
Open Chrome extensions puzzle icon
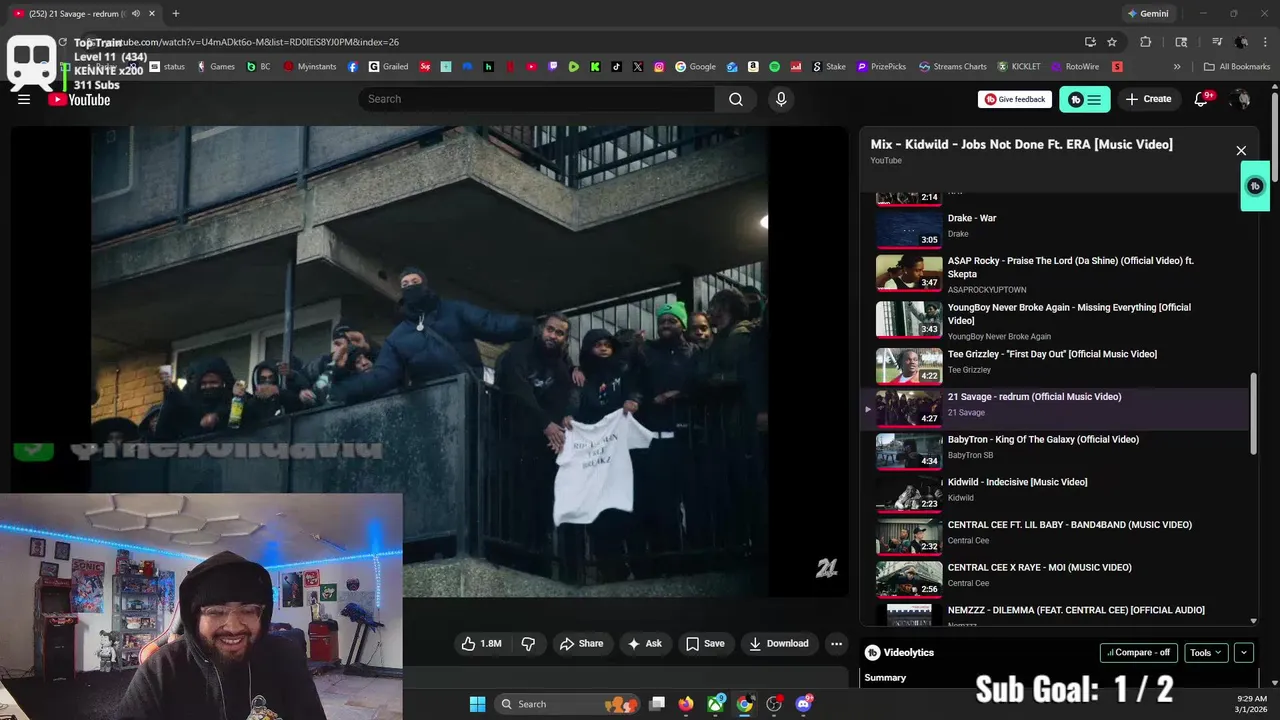click(1146, 42)
